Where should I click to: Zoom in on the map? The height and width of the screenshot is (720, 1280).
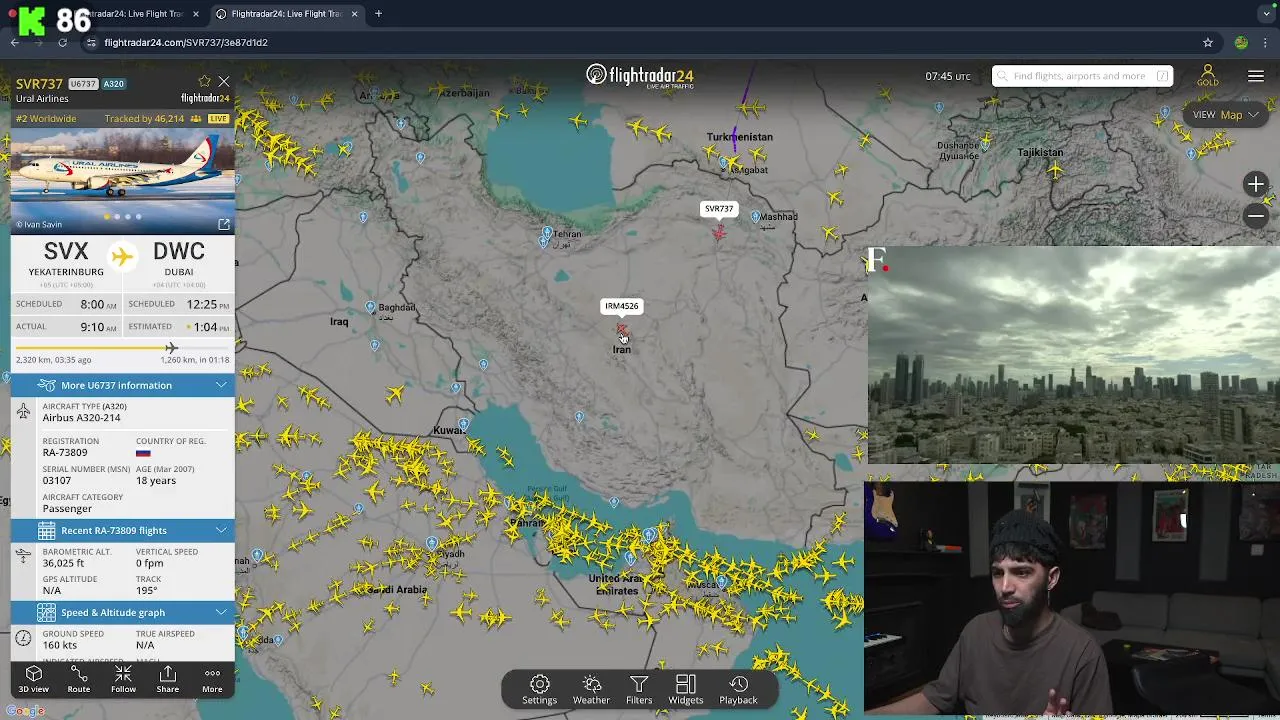1256,184
